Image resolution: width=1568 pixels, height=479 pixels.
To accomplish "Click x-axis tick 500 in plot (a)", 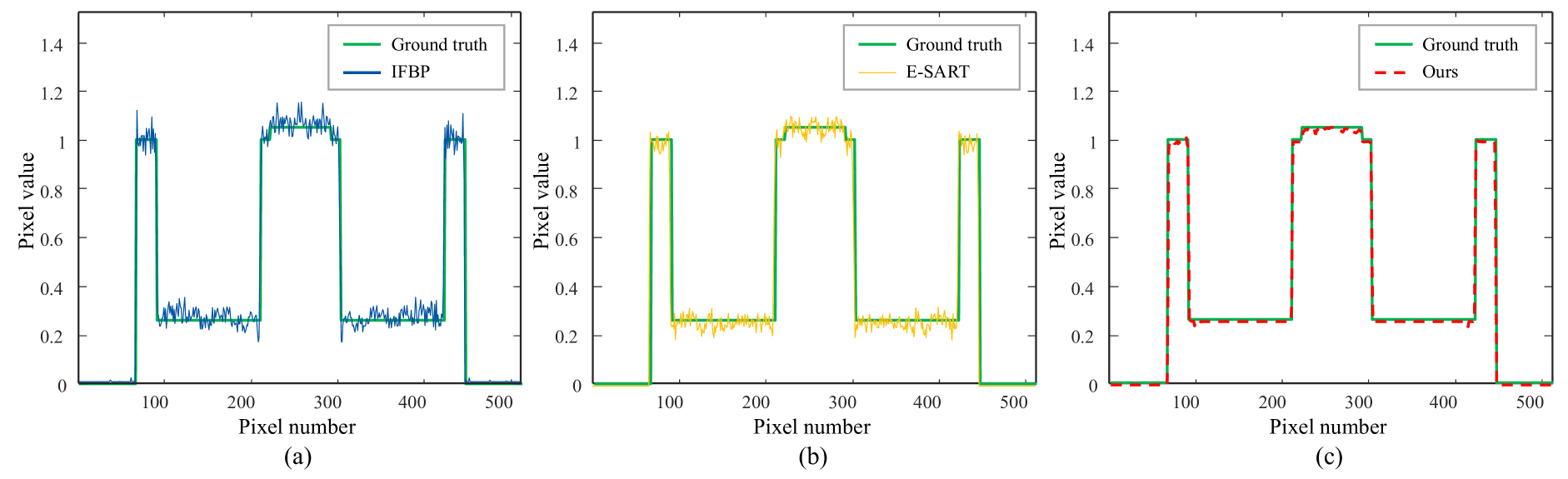I will [499, 402].
